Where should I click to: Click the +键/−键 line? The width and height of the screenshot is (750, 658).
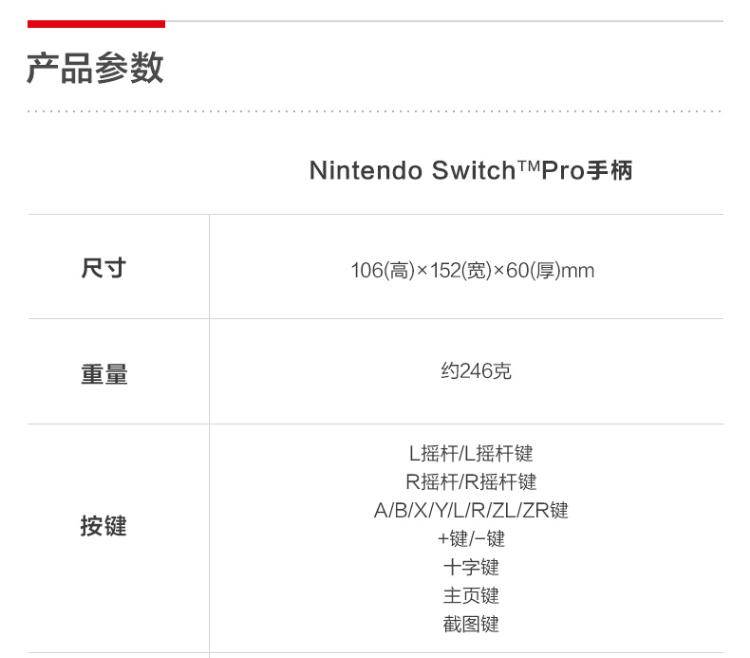coord(471,539)
